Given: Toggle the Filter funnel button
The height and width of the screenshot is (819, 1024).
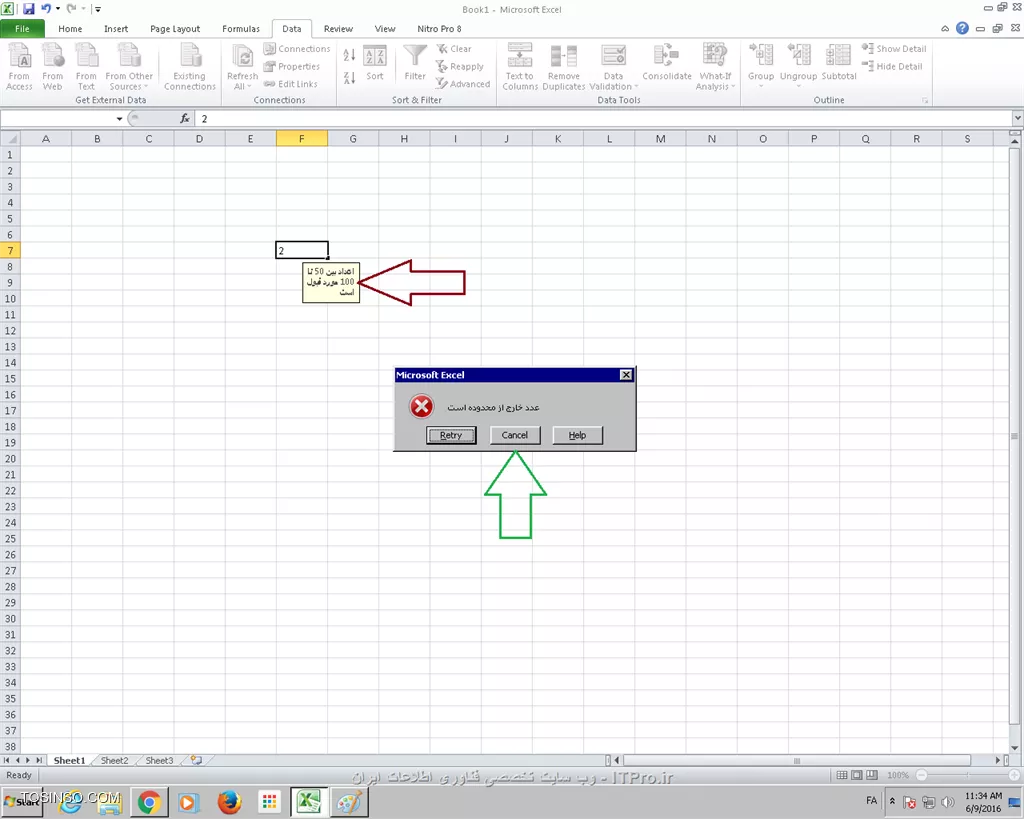Looking at the screenshot, I should coord(415,63).
